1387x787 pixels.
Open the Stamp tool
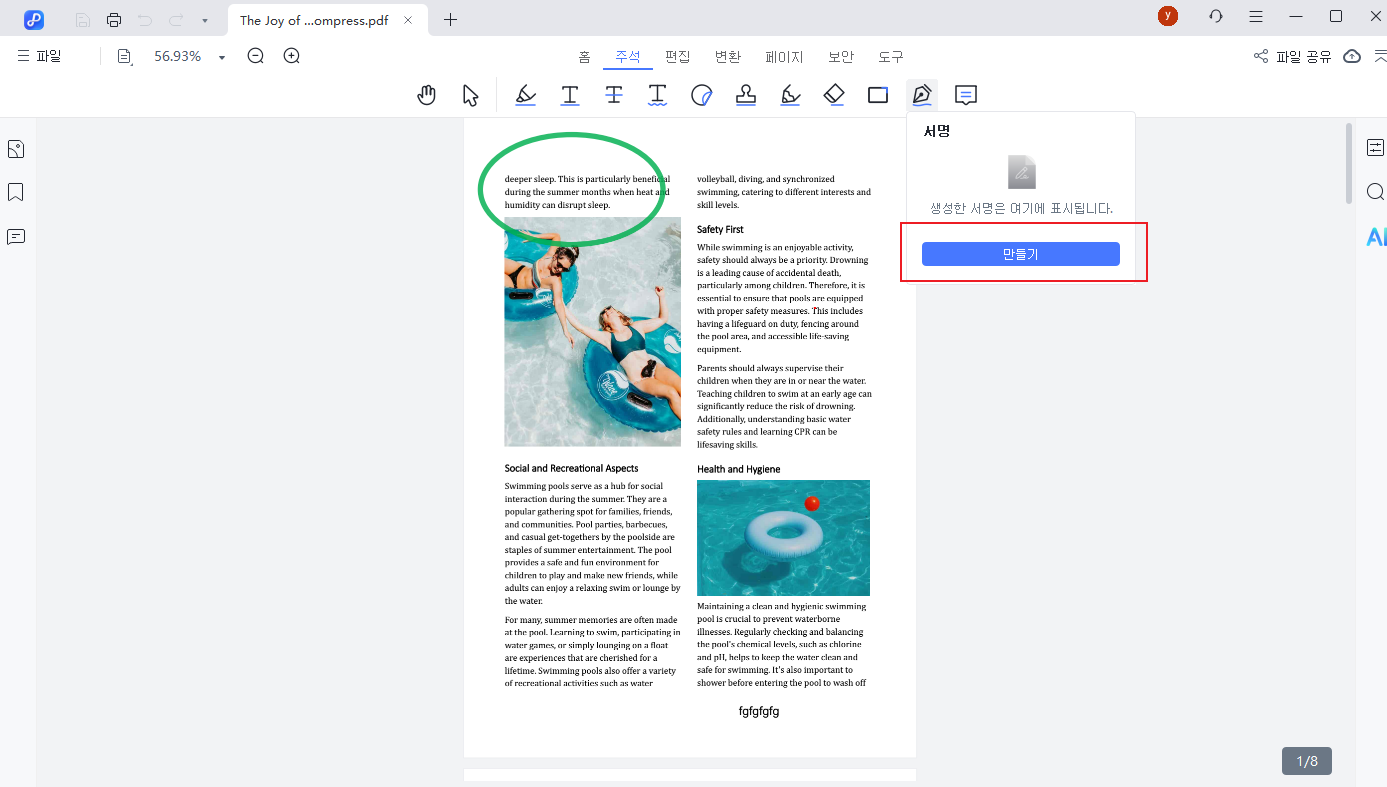(745, 95)
